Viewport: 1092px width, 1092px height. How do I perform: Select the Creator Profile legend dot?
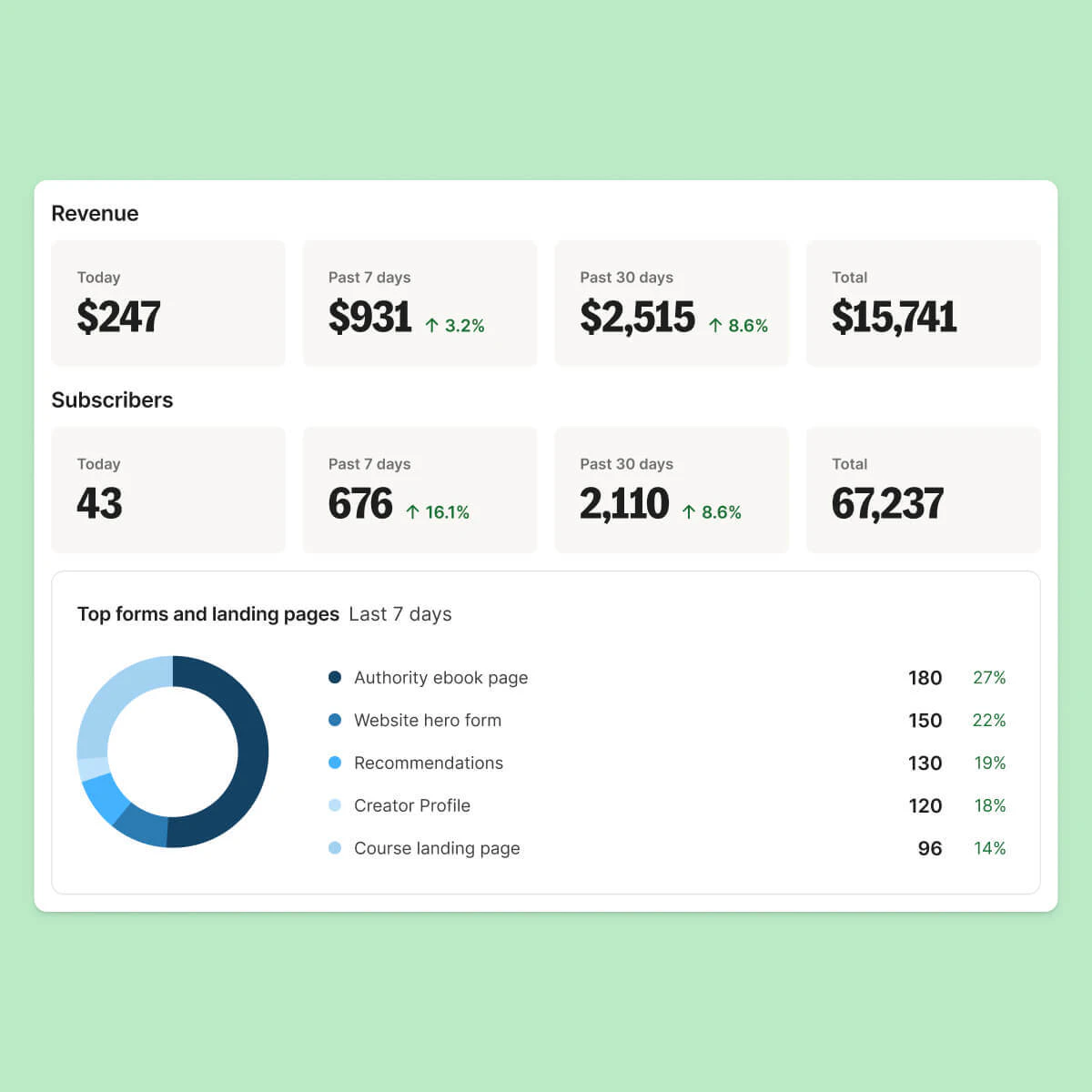[x=335, y=805]
